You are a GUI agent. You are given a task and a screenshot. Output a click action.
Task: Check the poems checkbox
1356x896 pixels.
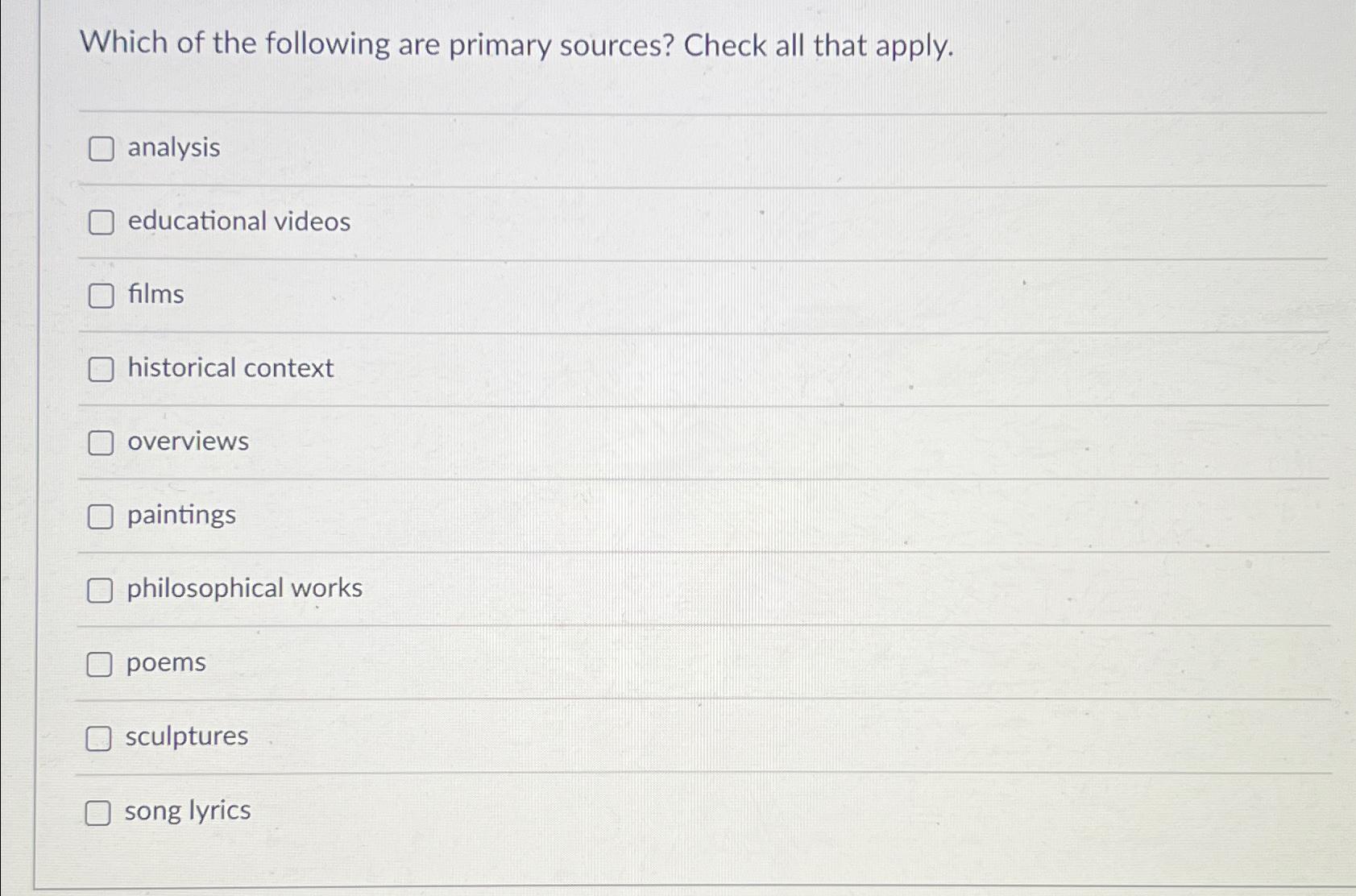(102, 664)
